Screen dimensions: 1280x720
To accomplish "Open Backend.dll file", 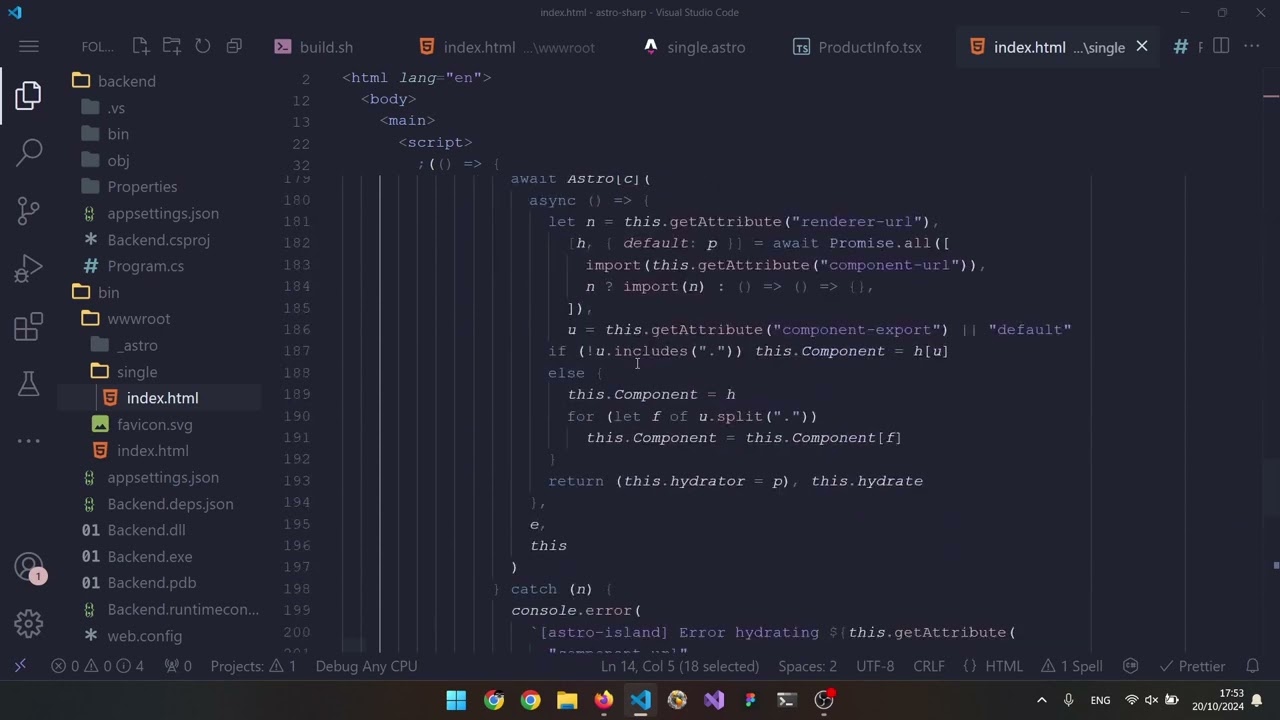I will [x=146, y=530].
